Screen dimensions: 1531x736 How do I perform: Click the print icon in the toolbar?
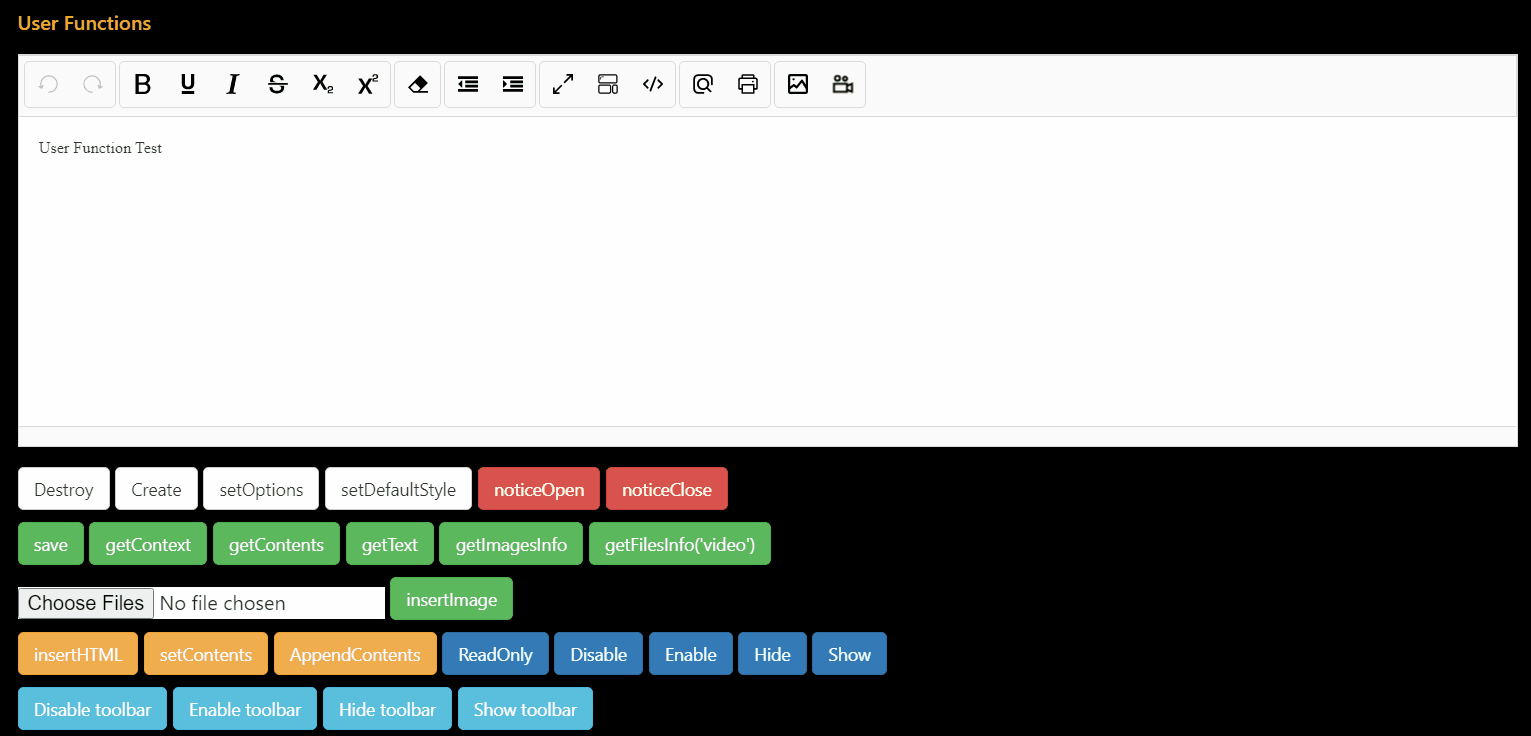pyautogui.click(x=748, y=84)
